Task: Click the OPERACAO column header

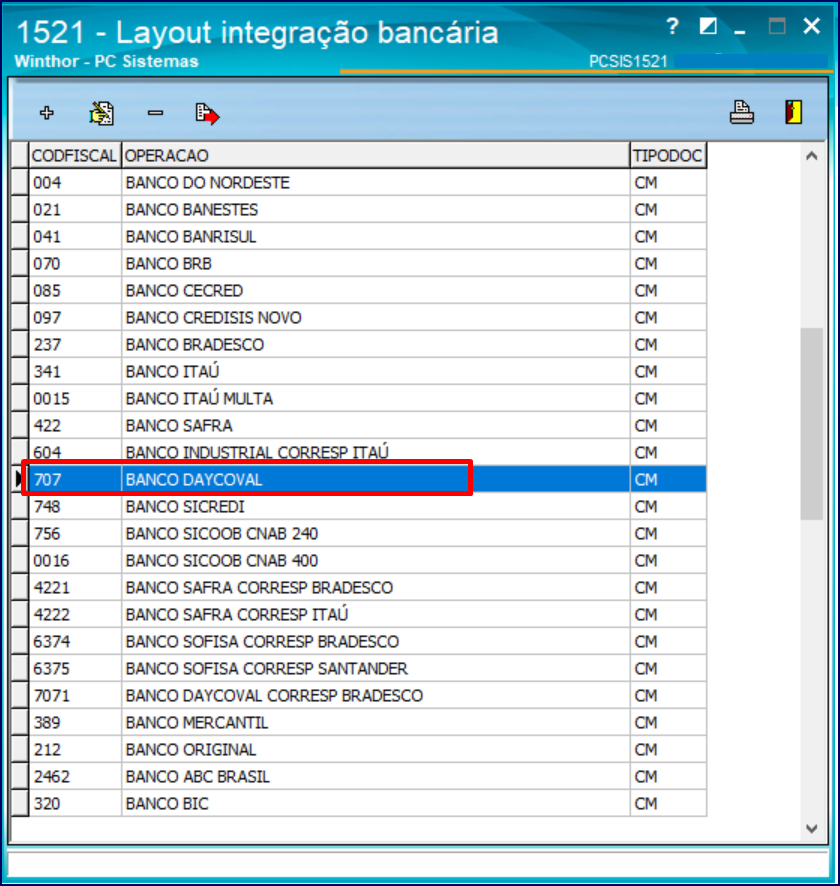Action: click(375, 155)
